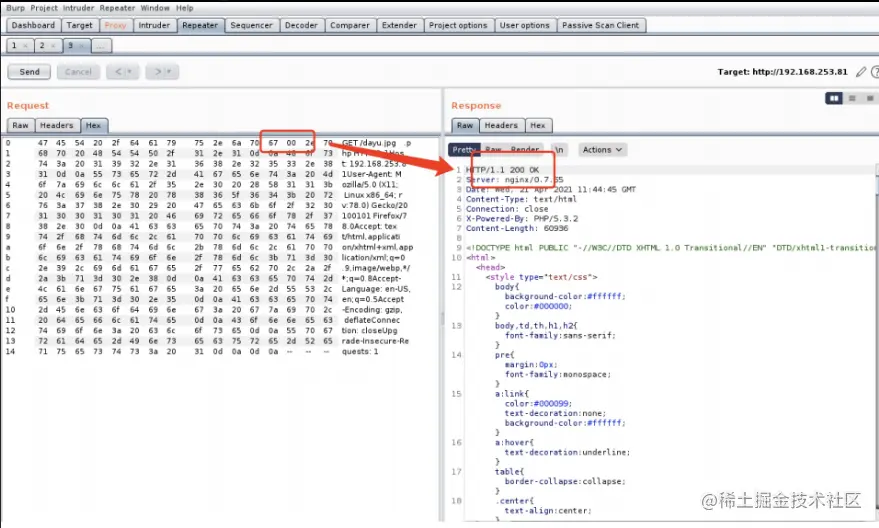Click response line 'Content-Length: 60936'
The image size is (879, 528).
pyautogui.click(x=517, y=228)
